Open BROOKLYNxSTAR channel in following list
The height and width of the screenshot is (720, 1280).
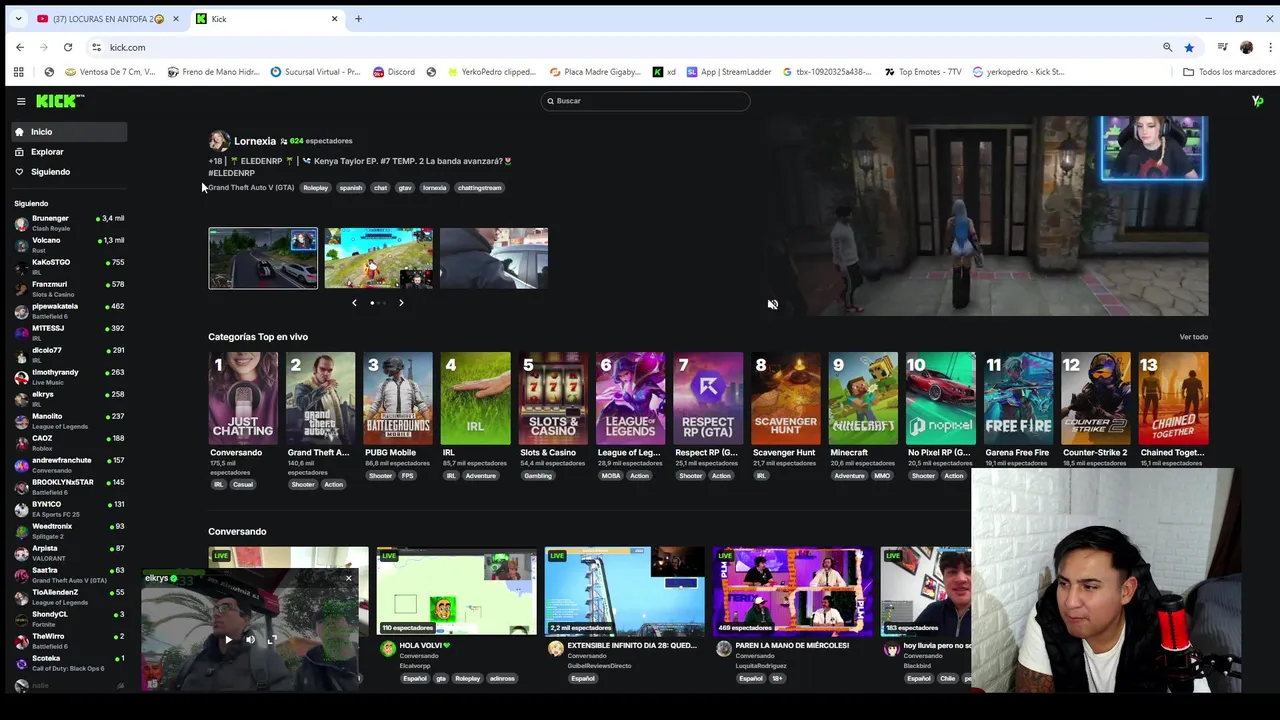69,487
